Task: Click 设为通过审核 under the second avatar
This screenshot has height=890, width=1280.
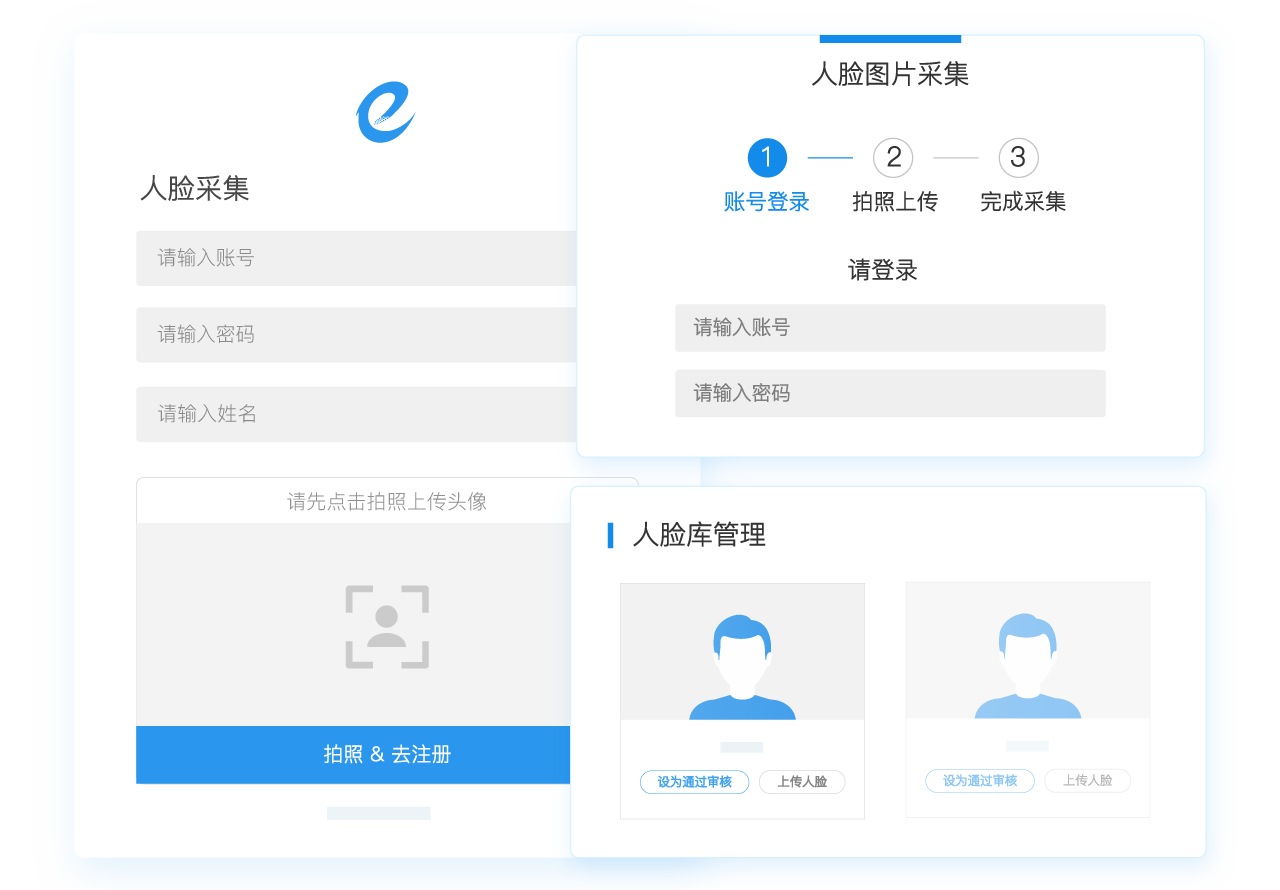Action: click(x=979, y=781)
